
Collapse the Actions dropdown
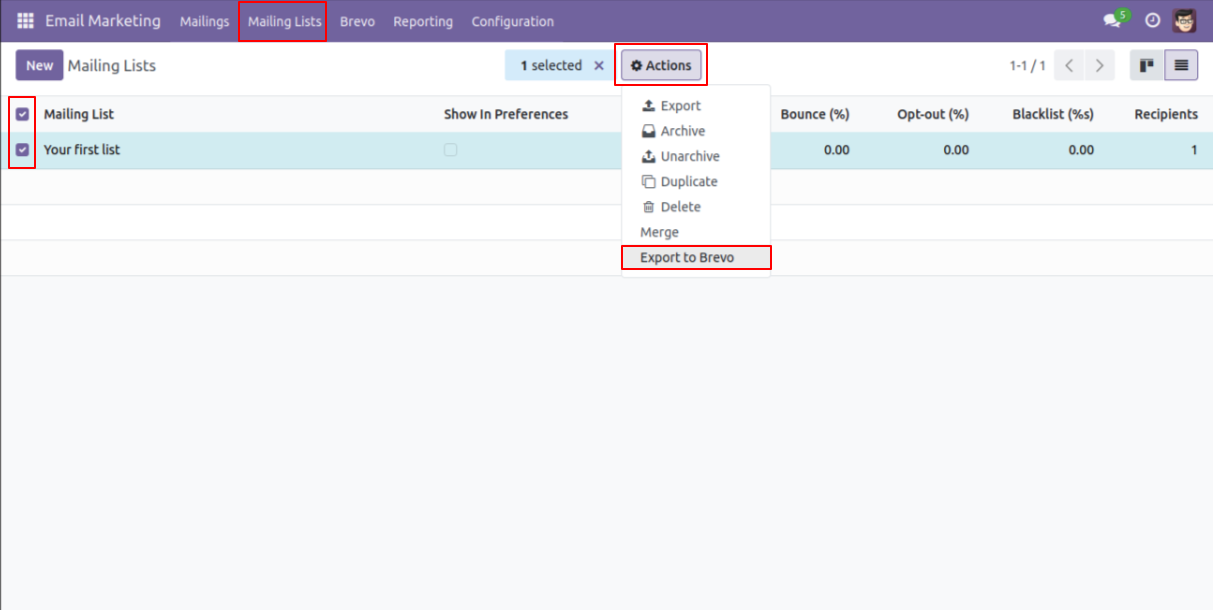pos(661,66)
